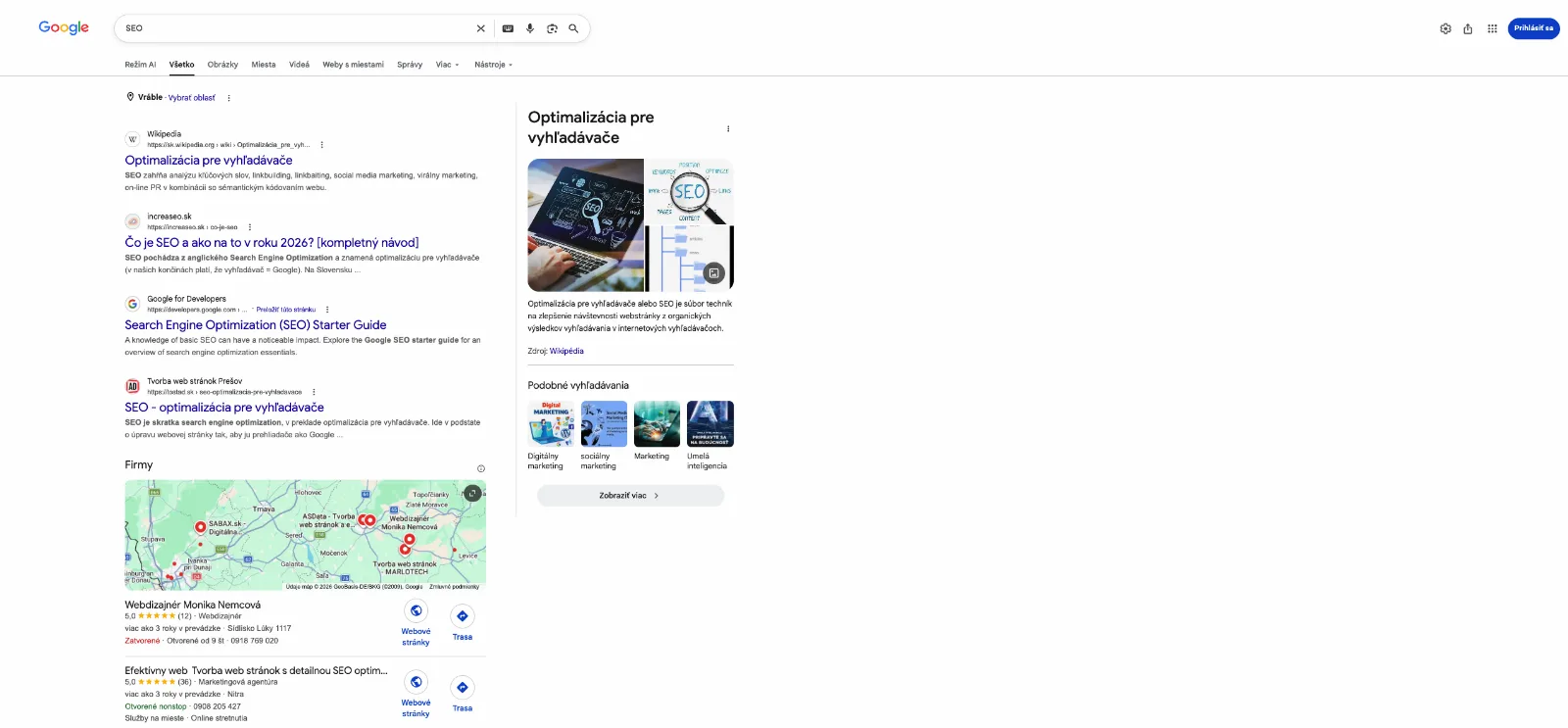Open sociálny marketing related search

pyautogui.click(x=604, y=436)
